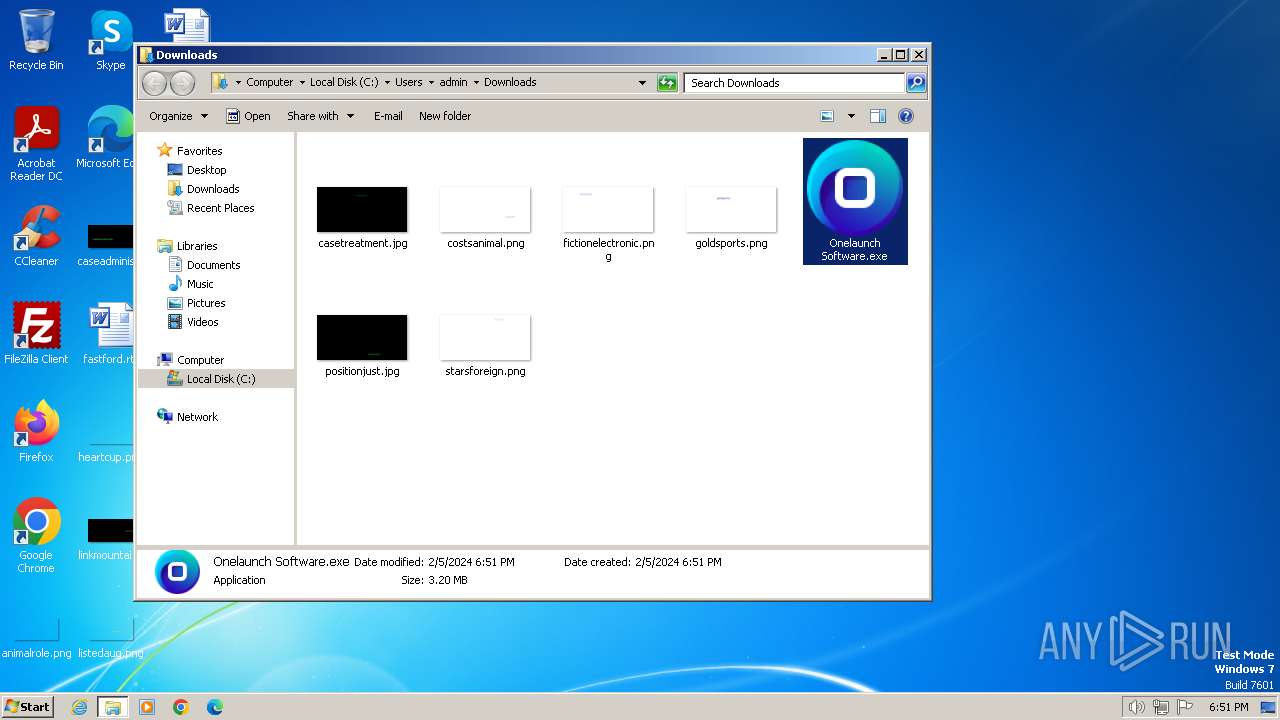
Task: Expand the Users breadcrumb arrow
Action: pyautogui.click(x=431, y=83)
